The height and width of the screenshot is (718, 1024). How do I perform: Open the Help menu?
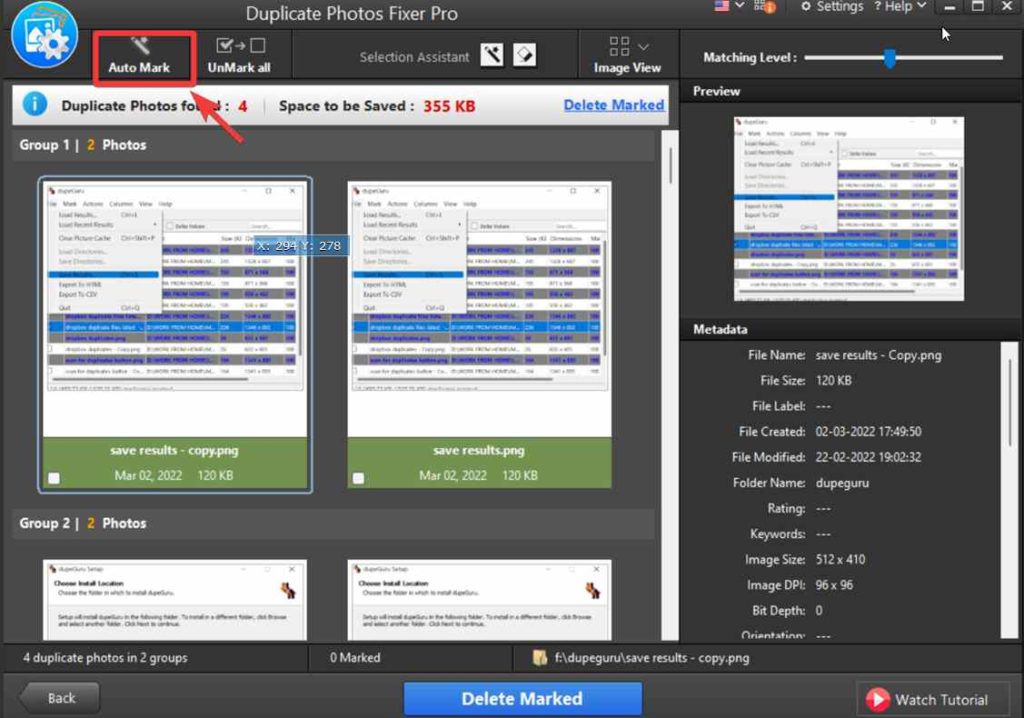(x=900, y=7)
